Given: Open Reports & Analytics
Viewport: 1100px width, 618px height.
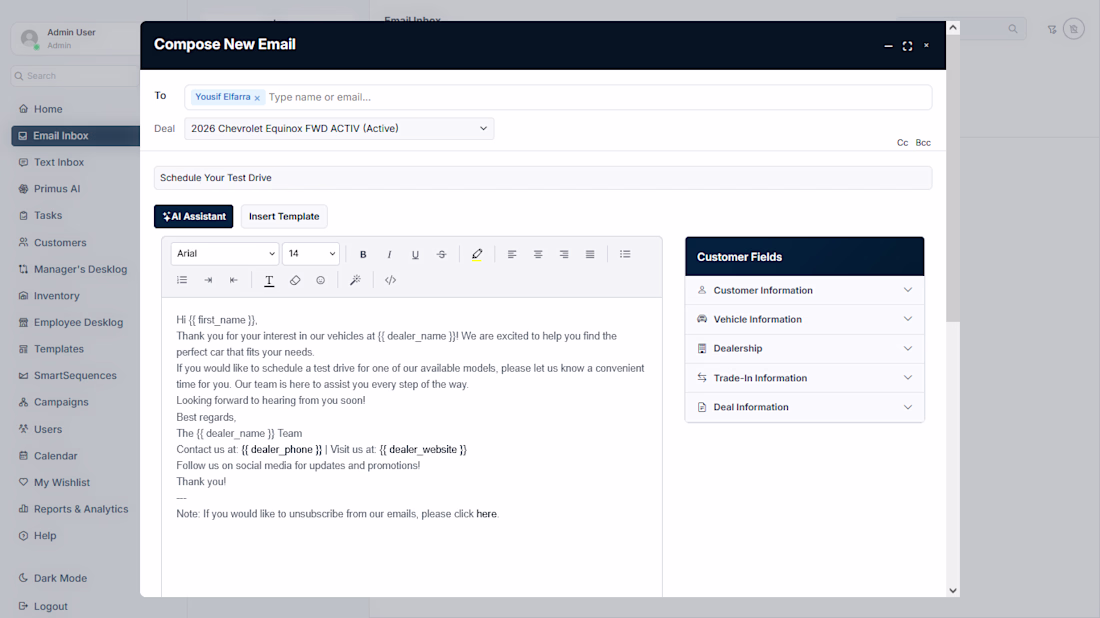Looking at the screenshot, I should pyautogui.click(x=76, y=509).
